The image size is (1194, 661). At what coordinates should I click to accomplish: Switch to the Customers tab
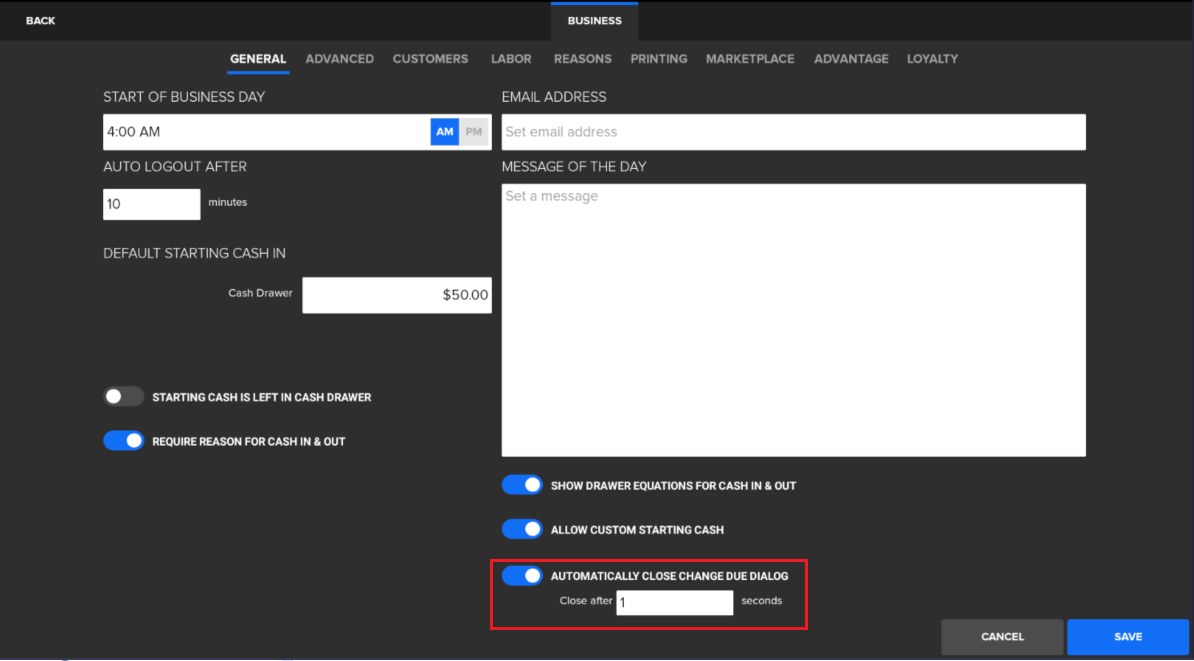click(430, 59)
